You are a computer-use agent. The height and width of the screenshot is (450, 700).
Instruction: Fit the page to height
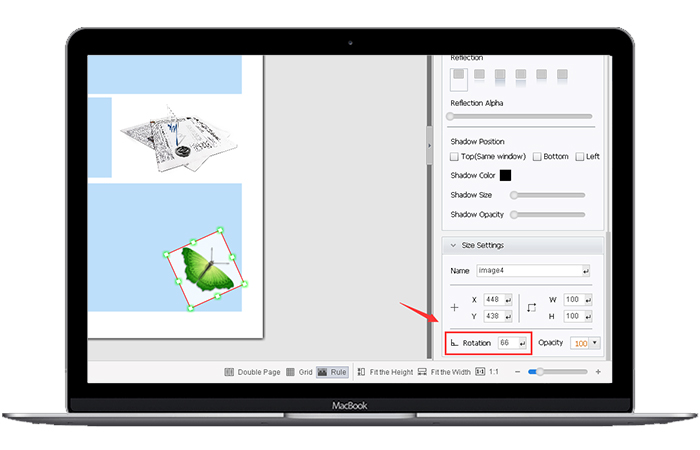[384, 372]
